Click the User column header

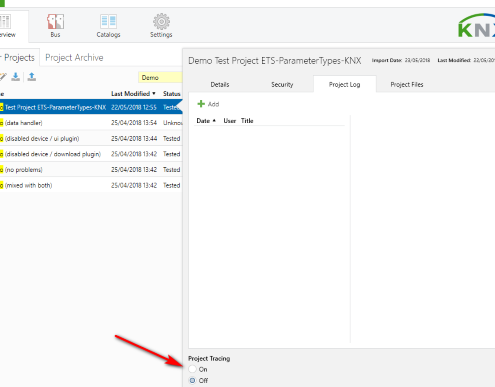(x=230, y=121)
